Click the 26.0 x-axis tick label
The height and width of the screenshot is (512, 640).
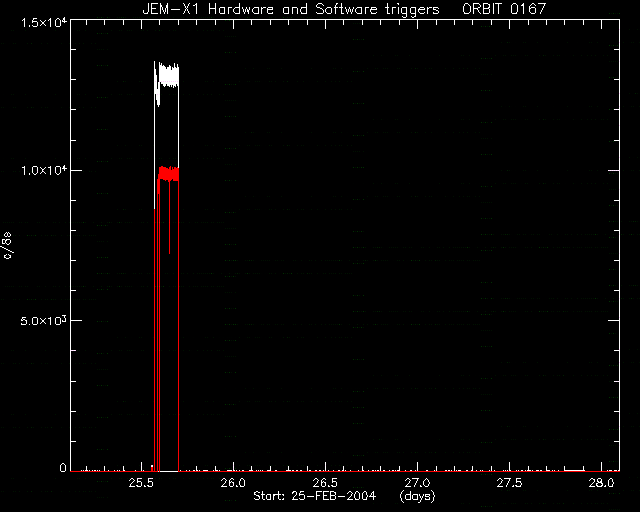pos(233,483)
